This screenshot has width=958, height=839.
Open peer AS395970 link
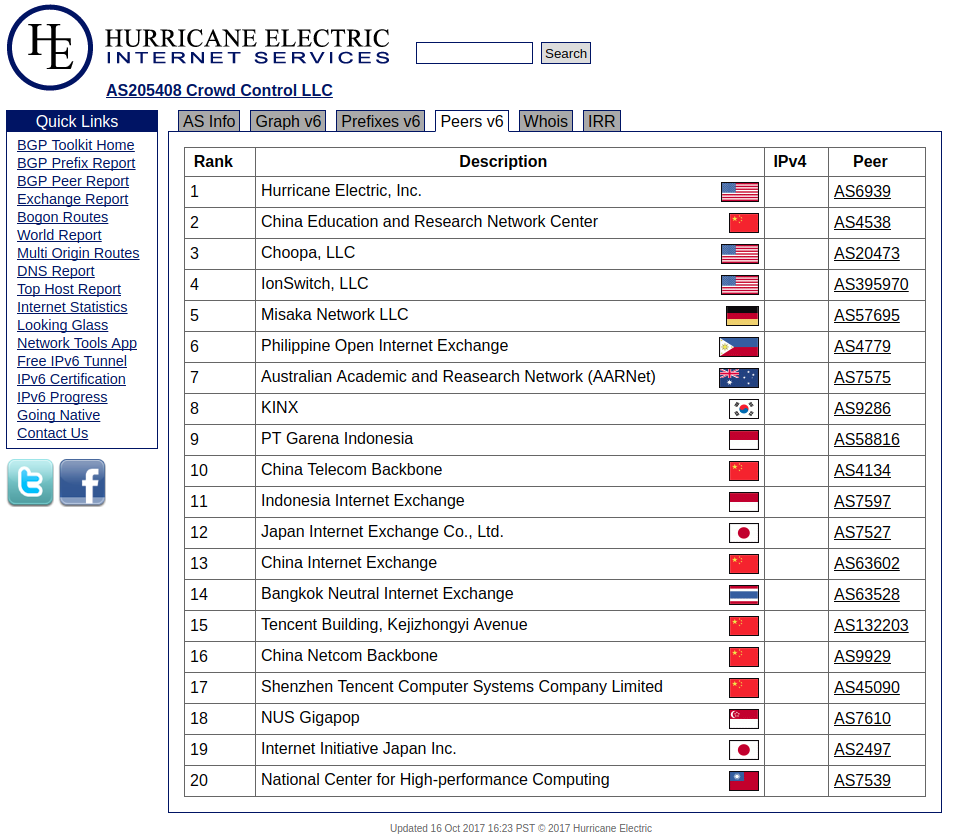tap(871, 285)
